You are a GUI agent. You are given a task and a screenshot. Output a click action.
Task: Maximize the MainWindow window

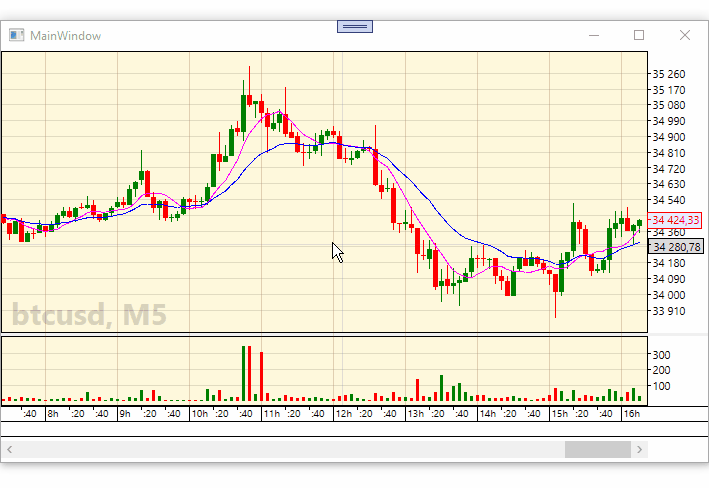(639, 35)
